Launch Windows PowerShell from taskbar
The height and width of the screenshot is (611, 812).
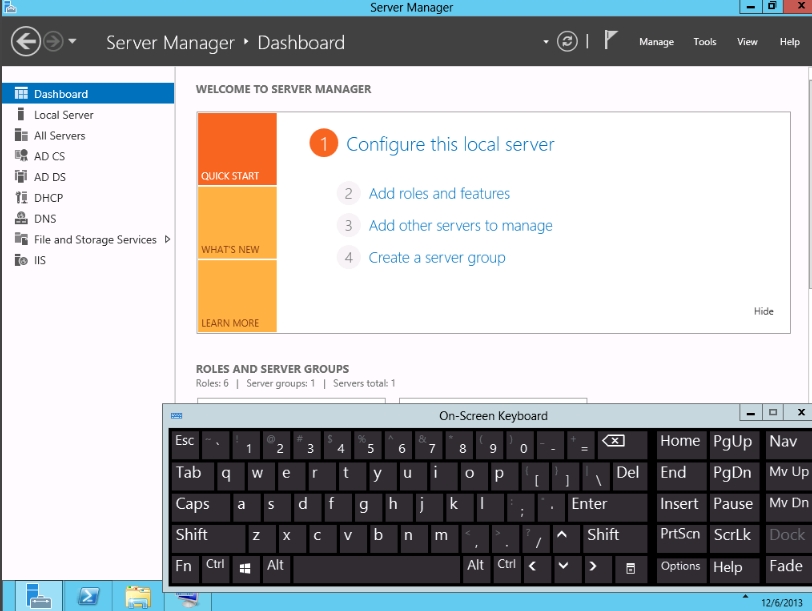[88, 597]
